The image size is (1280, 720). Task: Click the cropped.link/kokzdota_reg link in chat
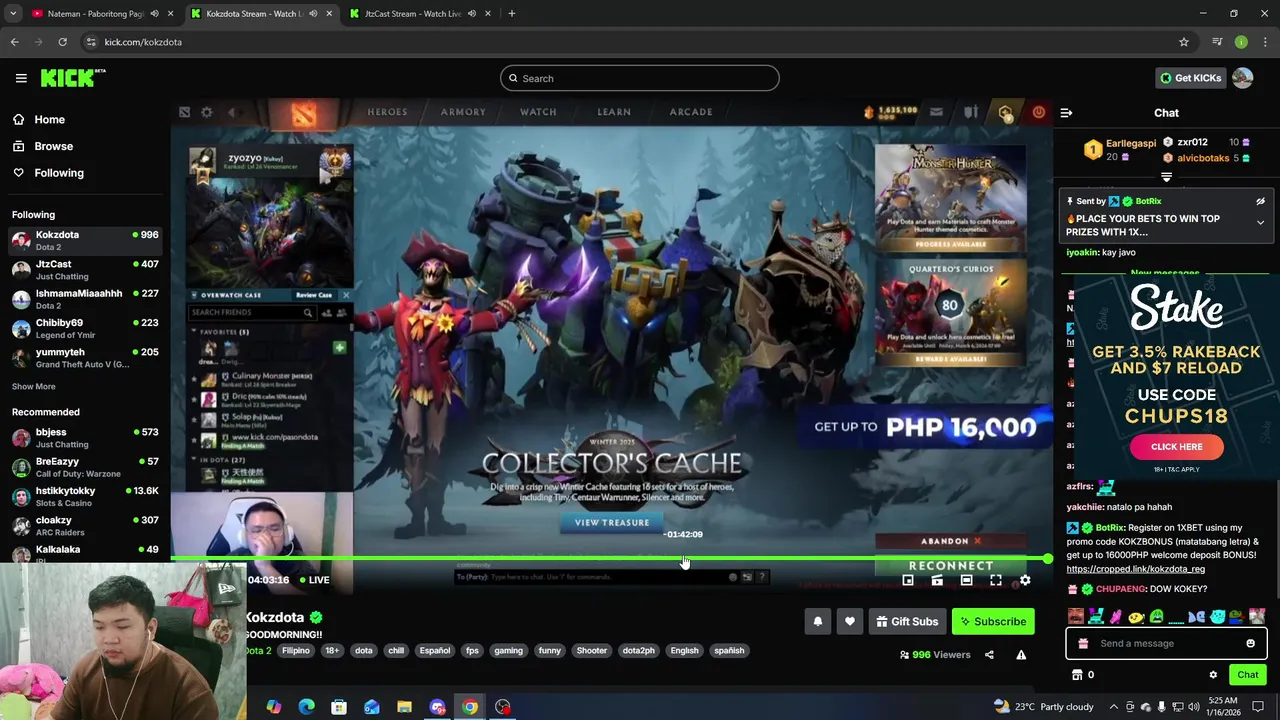pos(1135,569)
